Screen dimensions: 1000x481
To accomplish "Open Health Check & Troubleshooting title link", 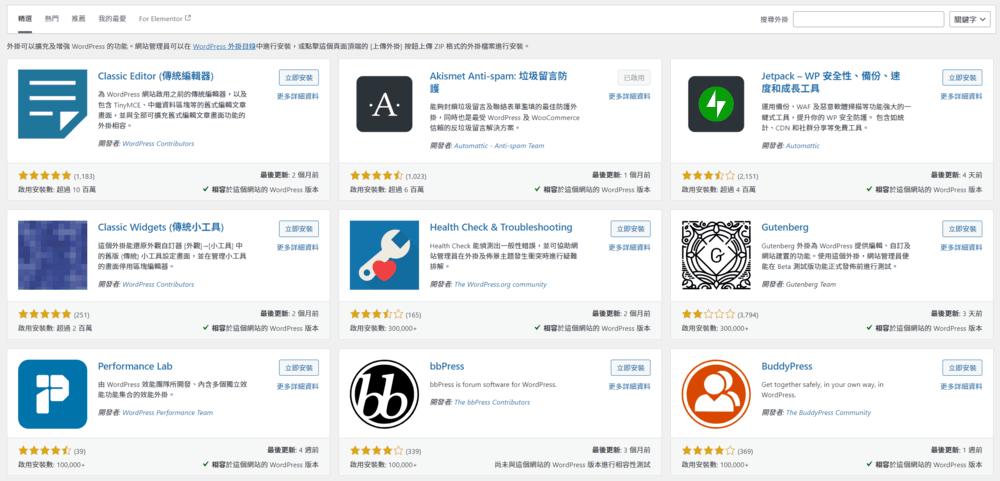I will (x=501, y=227).
